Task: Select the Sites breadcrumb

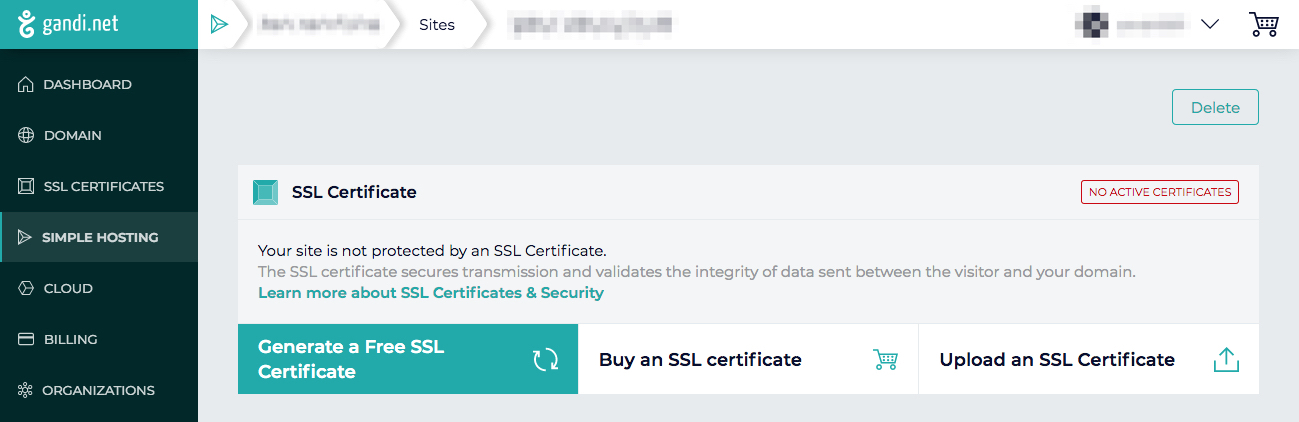Action: [436, 25]
